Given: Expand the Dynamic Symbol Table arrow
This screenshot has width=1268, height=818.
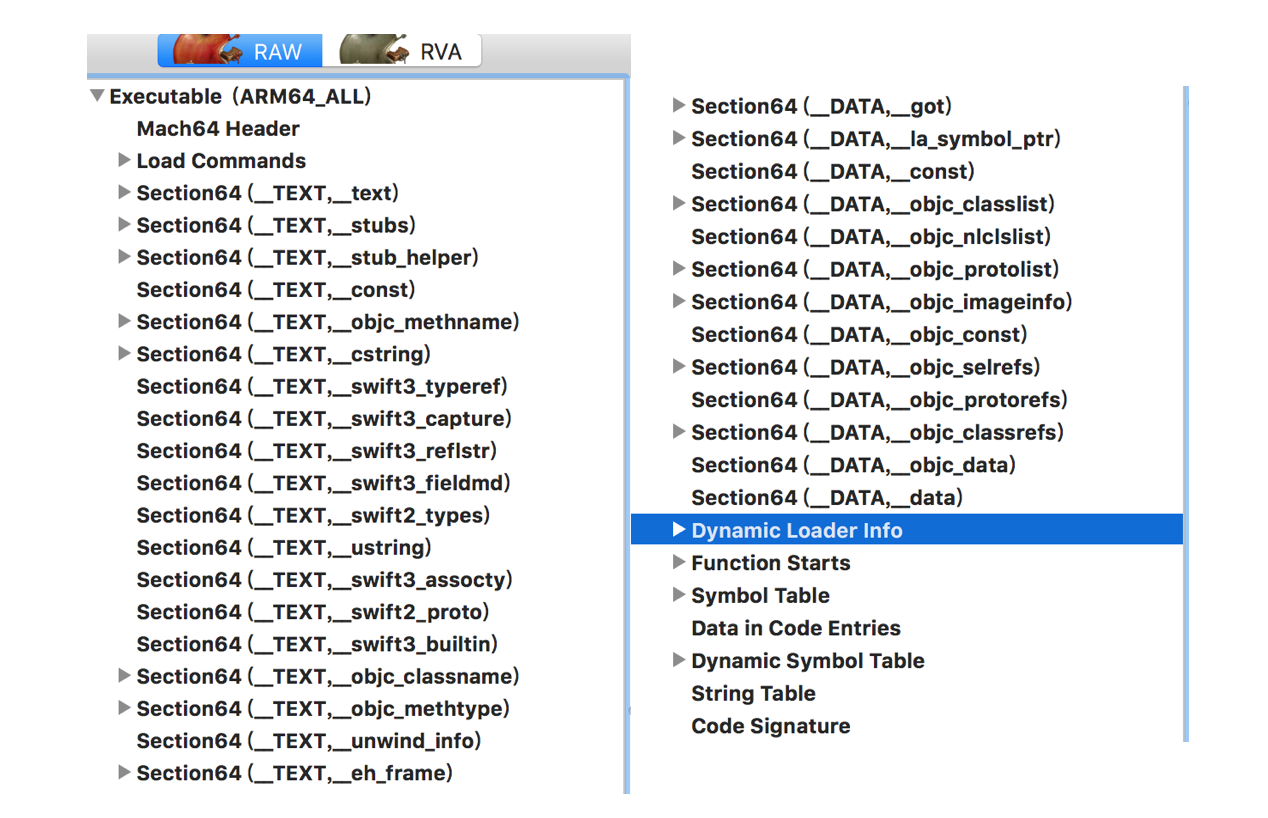Looking at the screenshot, I should (x=679, y=660).
